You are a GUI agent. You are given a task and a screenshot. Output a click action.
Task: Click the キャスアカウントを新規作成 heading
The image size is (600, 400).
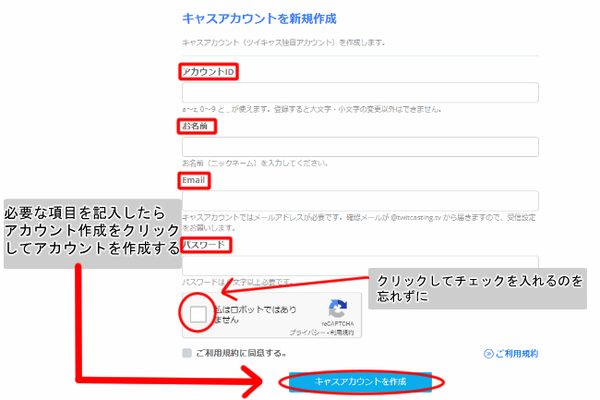pyautogui.click(x=259, y=19)
